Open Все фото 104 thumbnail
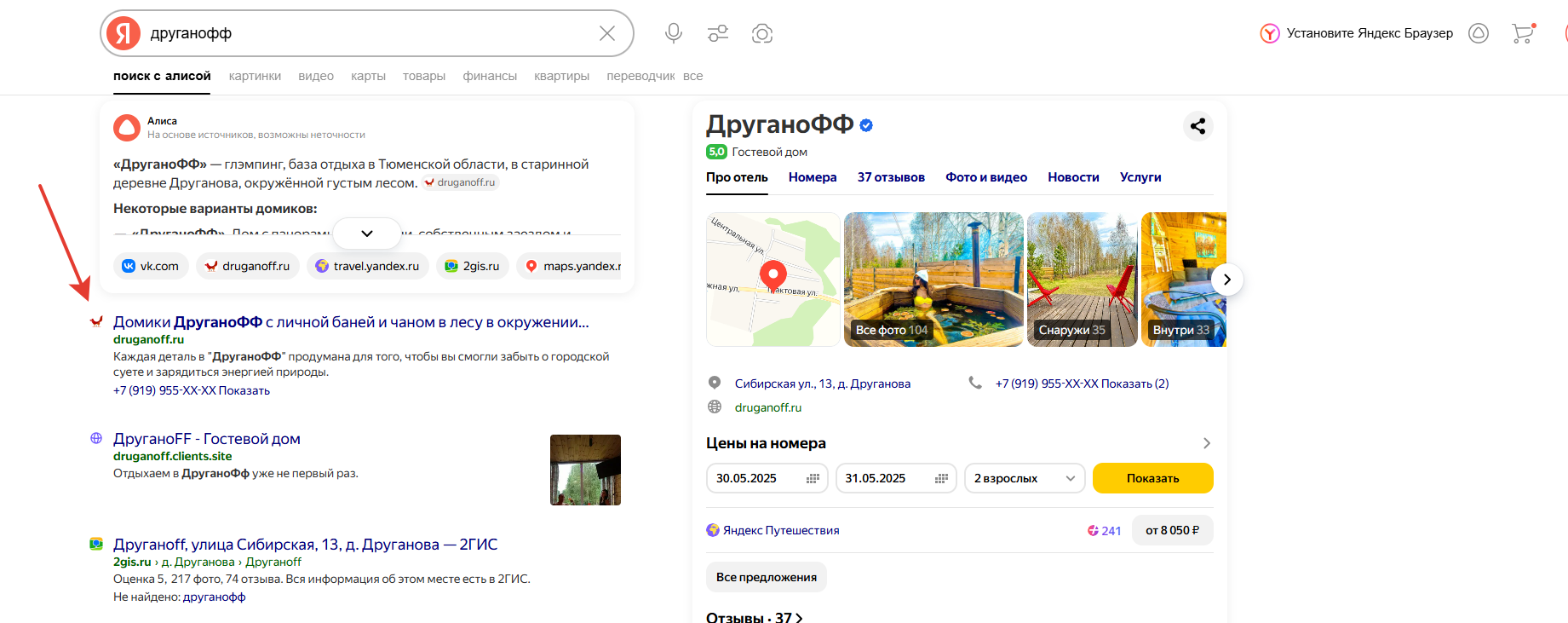 tap(933, 280)
